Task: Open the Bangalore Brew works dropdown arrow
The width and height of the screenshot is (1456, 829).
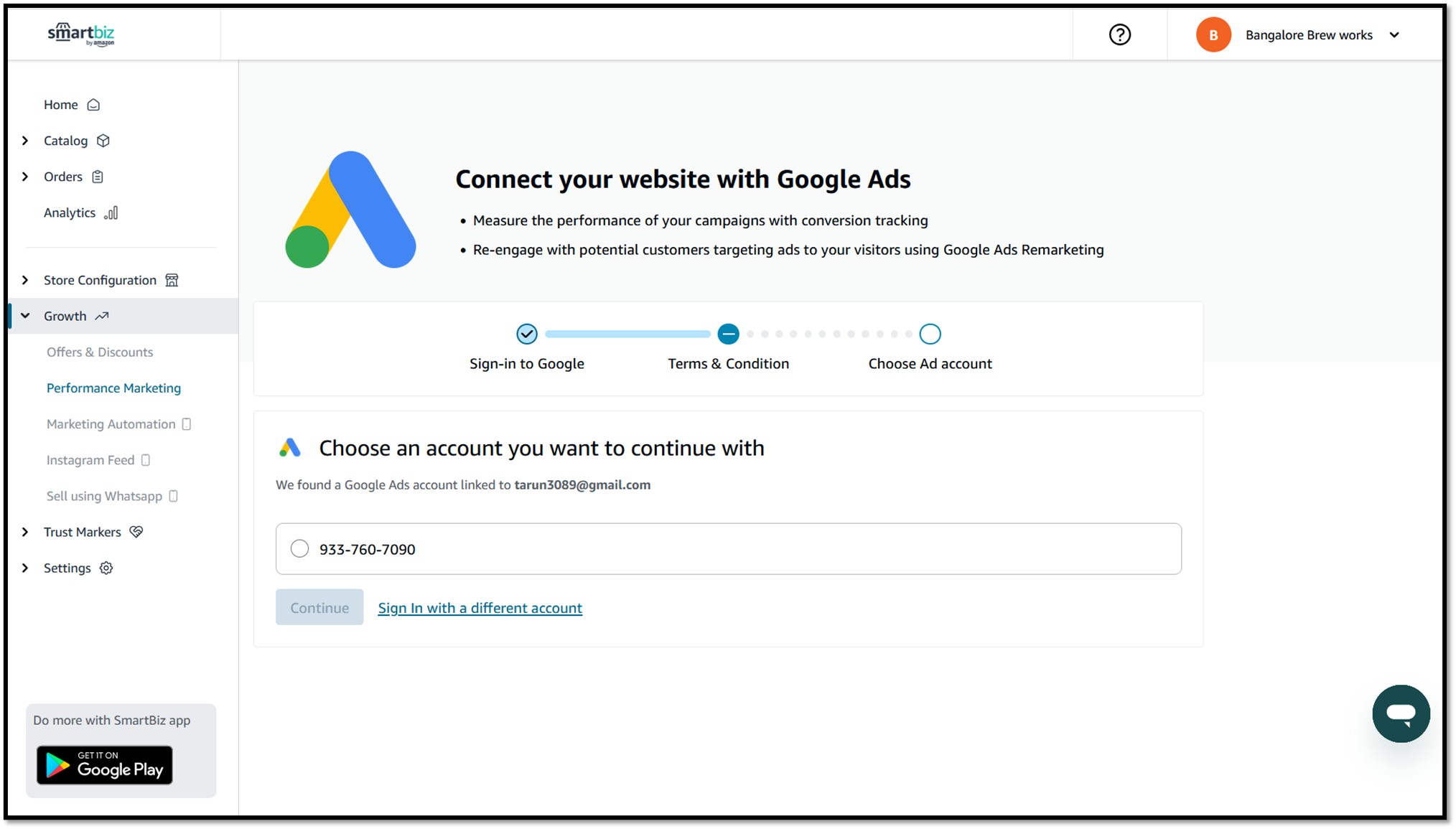Action: [x=1394, y=34]
